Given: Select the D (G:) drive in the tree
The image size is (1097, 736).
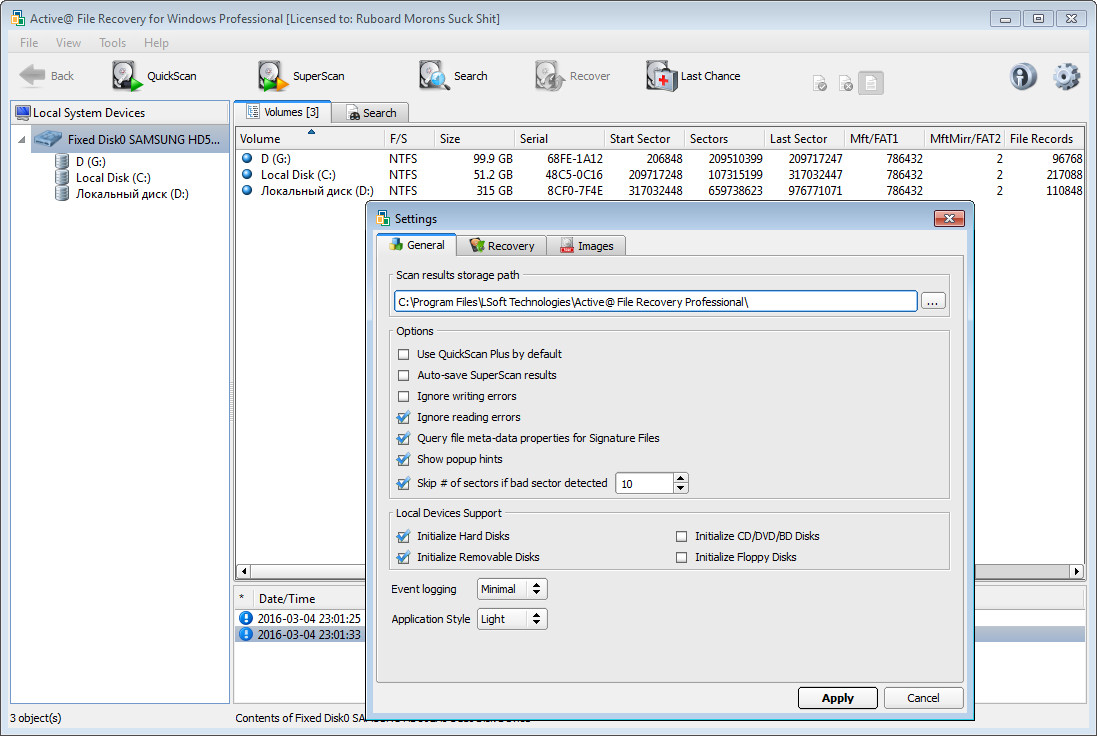Looking at the screenshot, I should [x=90, y=162].
